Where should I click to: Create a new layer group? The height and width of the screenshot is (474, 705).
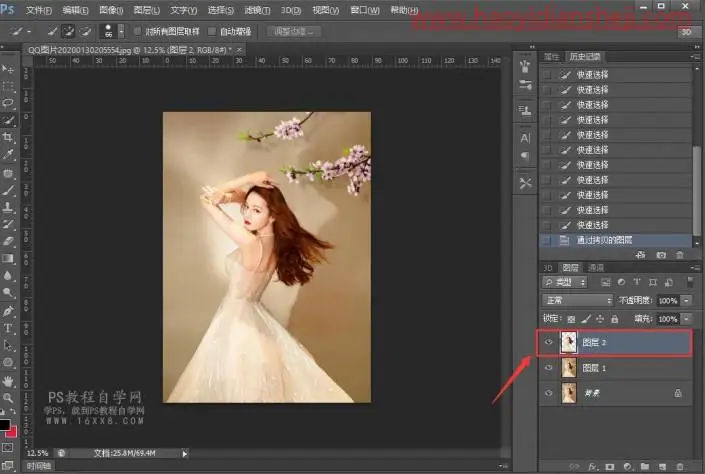click(645, 467)
